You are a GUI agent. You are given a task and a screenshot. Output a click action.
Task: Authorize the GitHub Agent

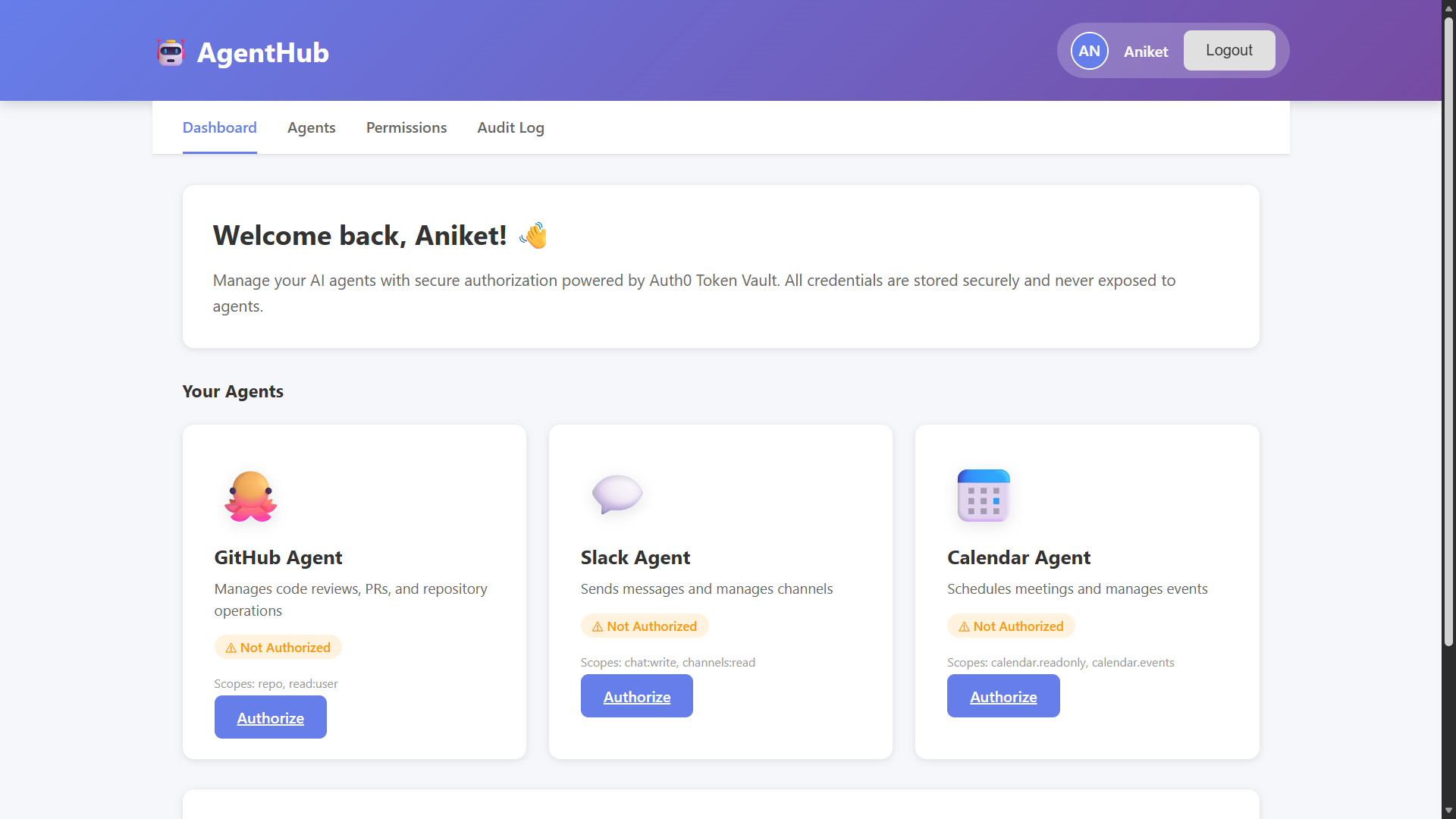coord(270,717)
